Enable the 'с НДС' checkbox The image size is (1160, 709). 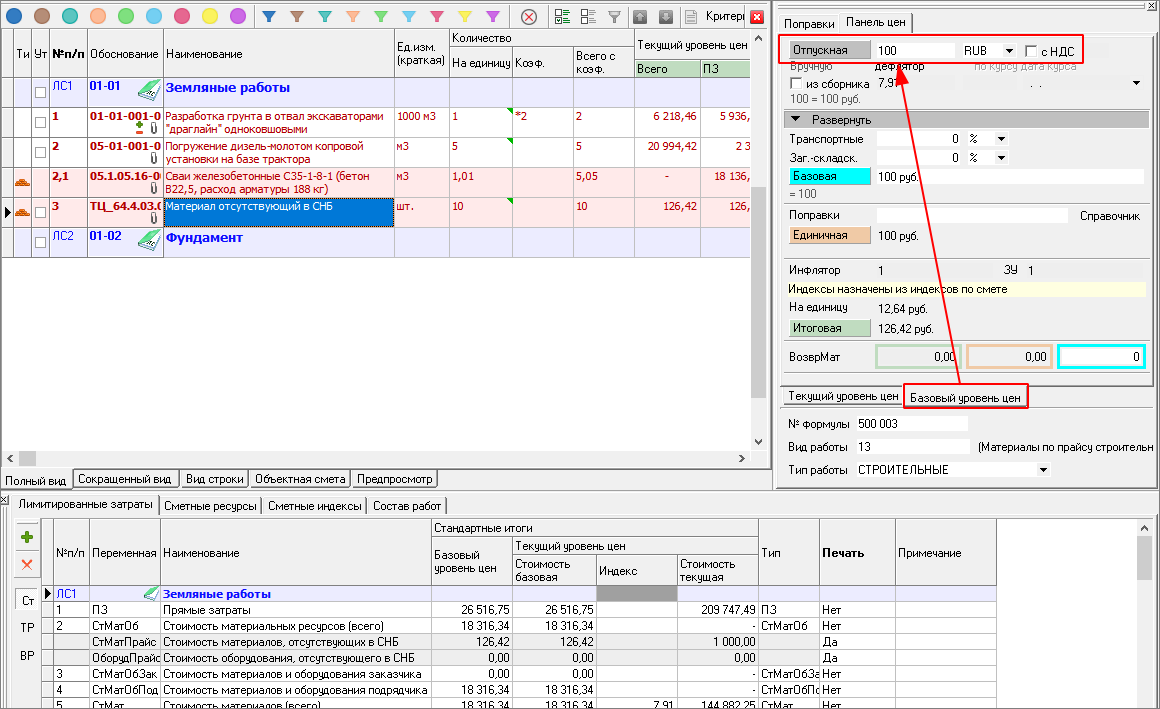pos(1032,51)
